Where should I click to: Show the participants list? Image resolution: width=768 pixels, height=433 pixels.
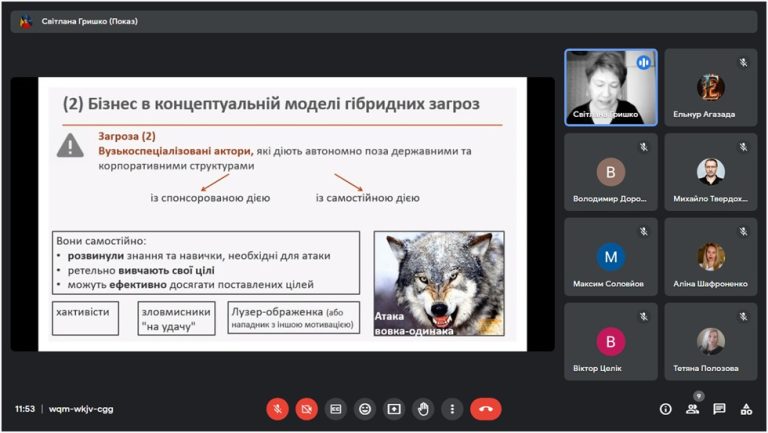[x=693, y=409]
